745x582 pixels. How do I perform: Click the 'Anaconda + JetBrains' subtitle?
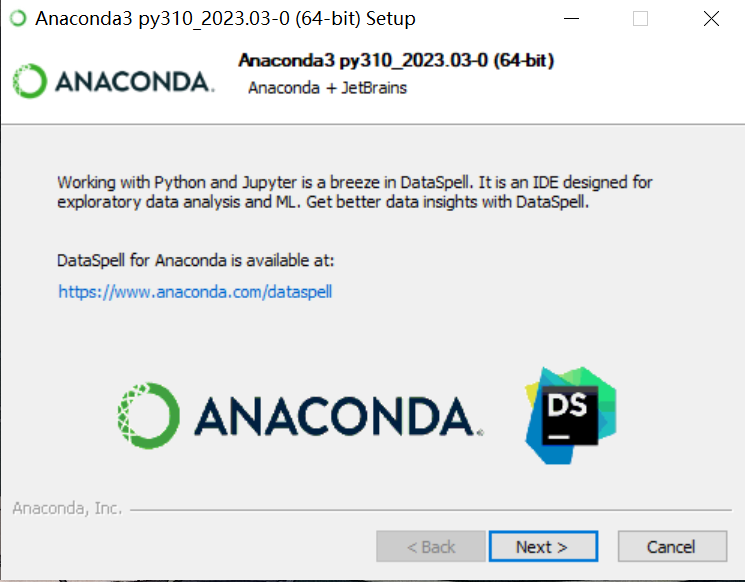click(327, 88)
